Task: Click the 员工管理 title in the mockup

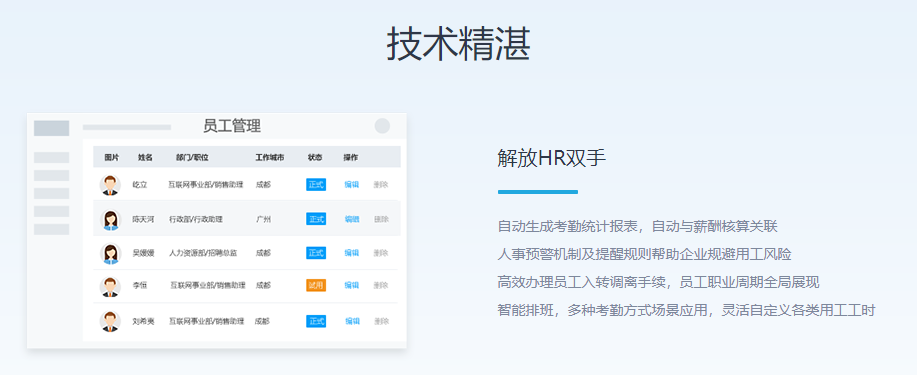Action: click(232, 126)
